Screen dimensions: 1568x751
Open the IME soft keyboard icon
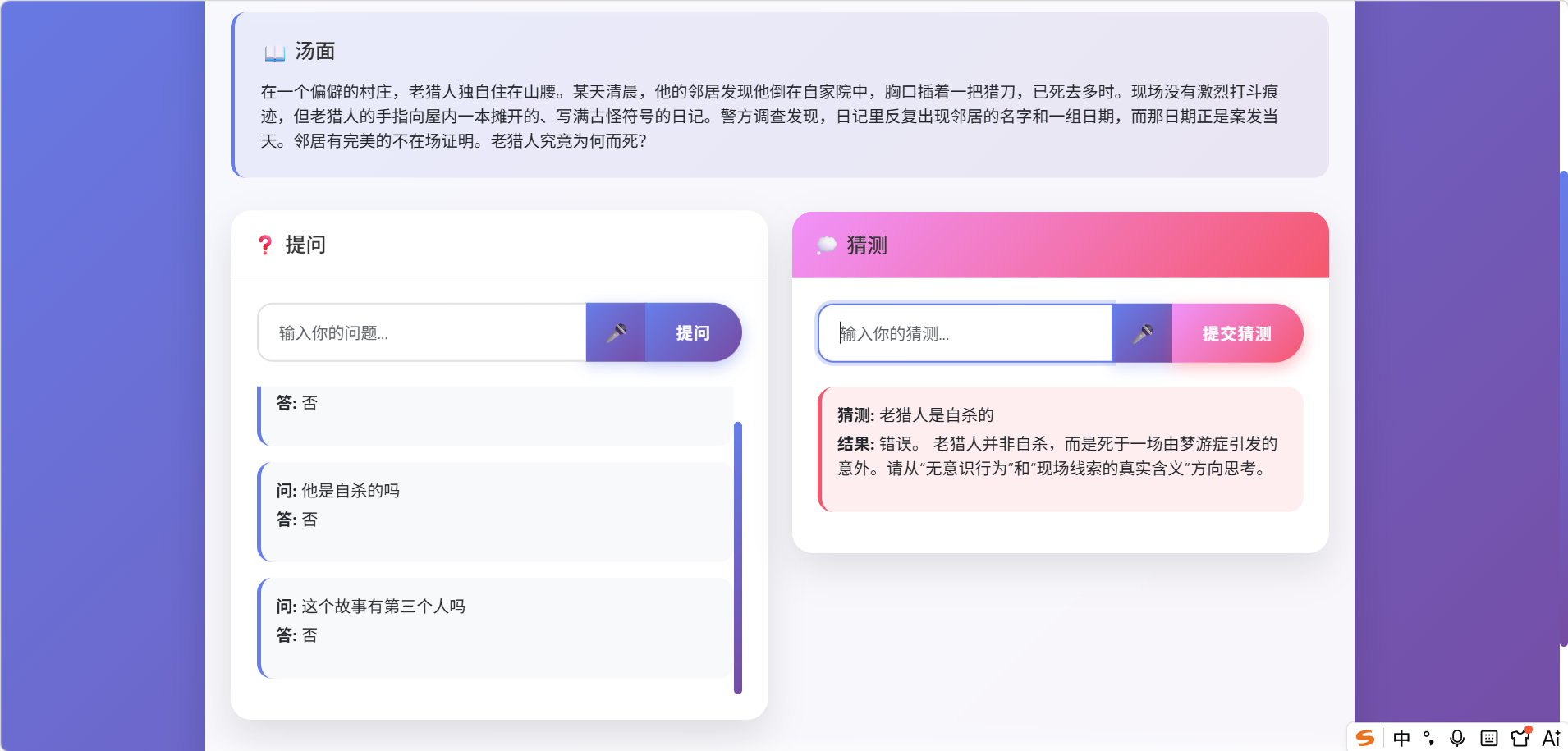pyautogui.click(x=1488, y=738)
